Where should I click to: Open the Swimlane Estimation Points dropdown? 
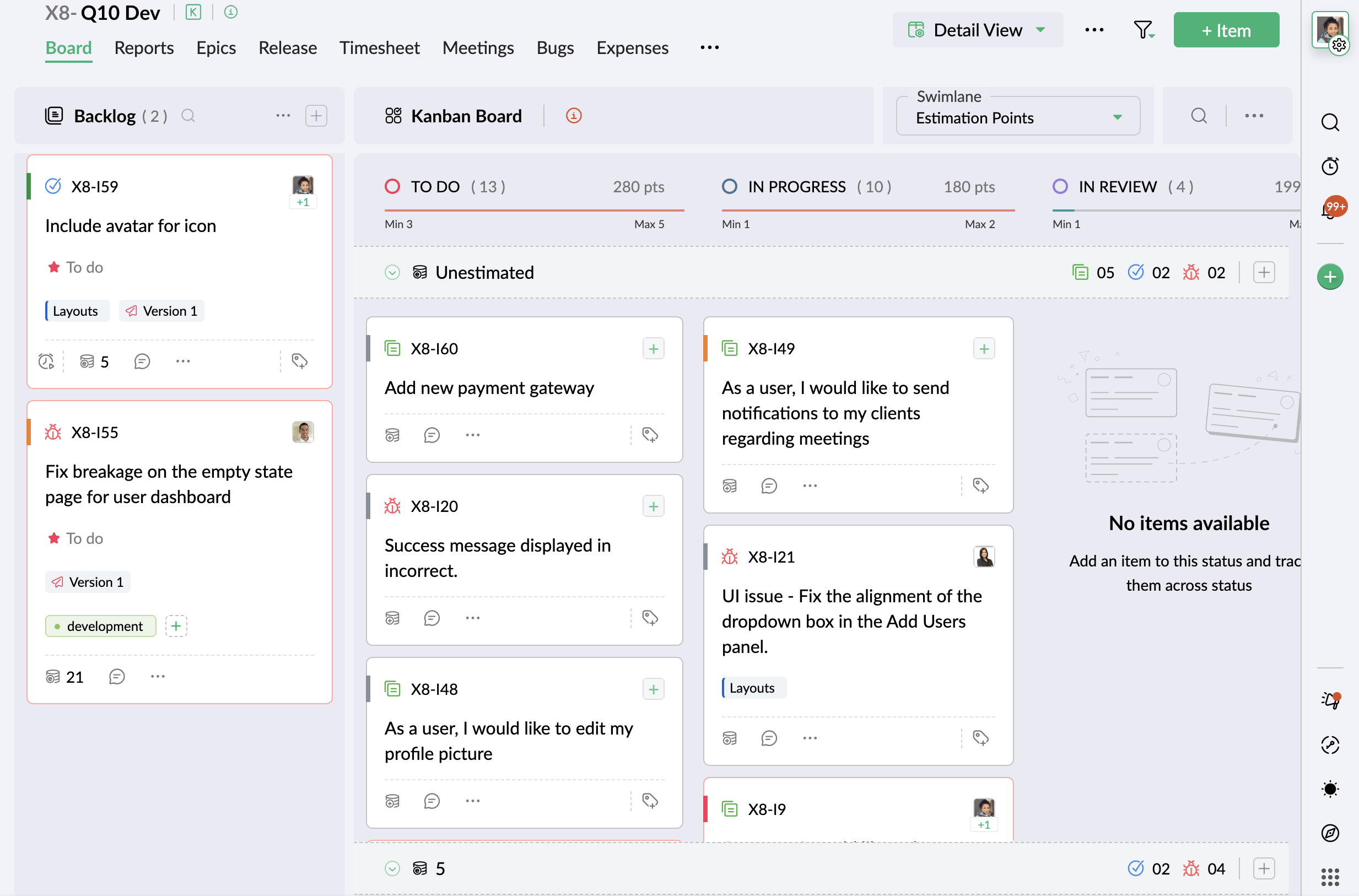(1018, 117)
